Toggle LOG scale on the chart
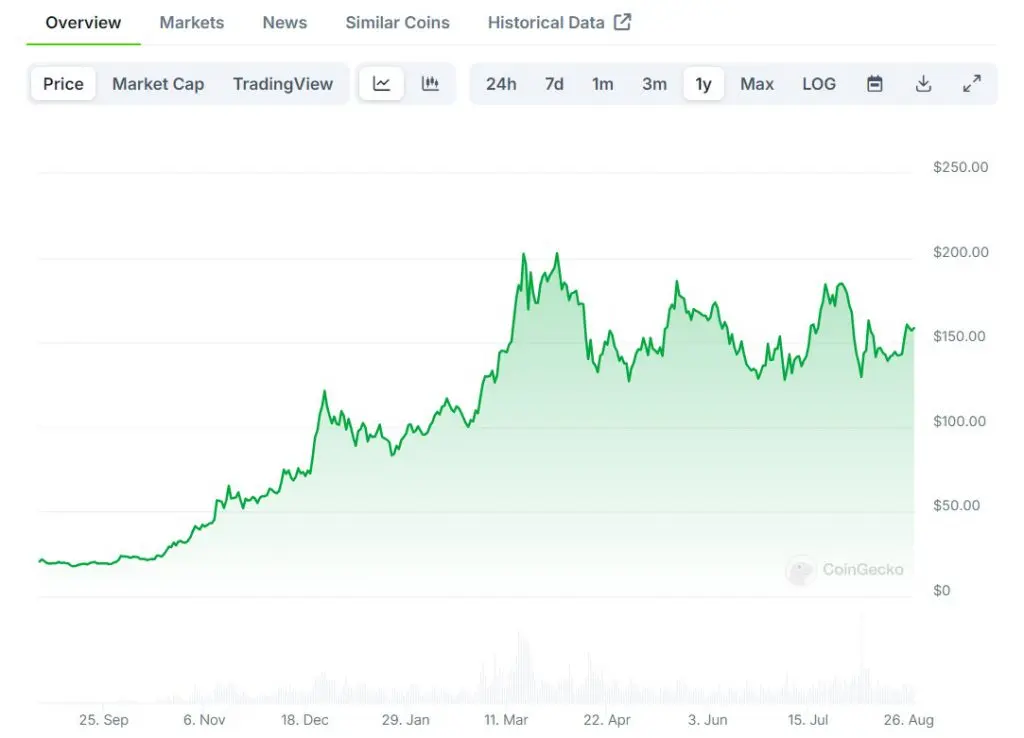The image size is (1024, 738). (819, 84)
